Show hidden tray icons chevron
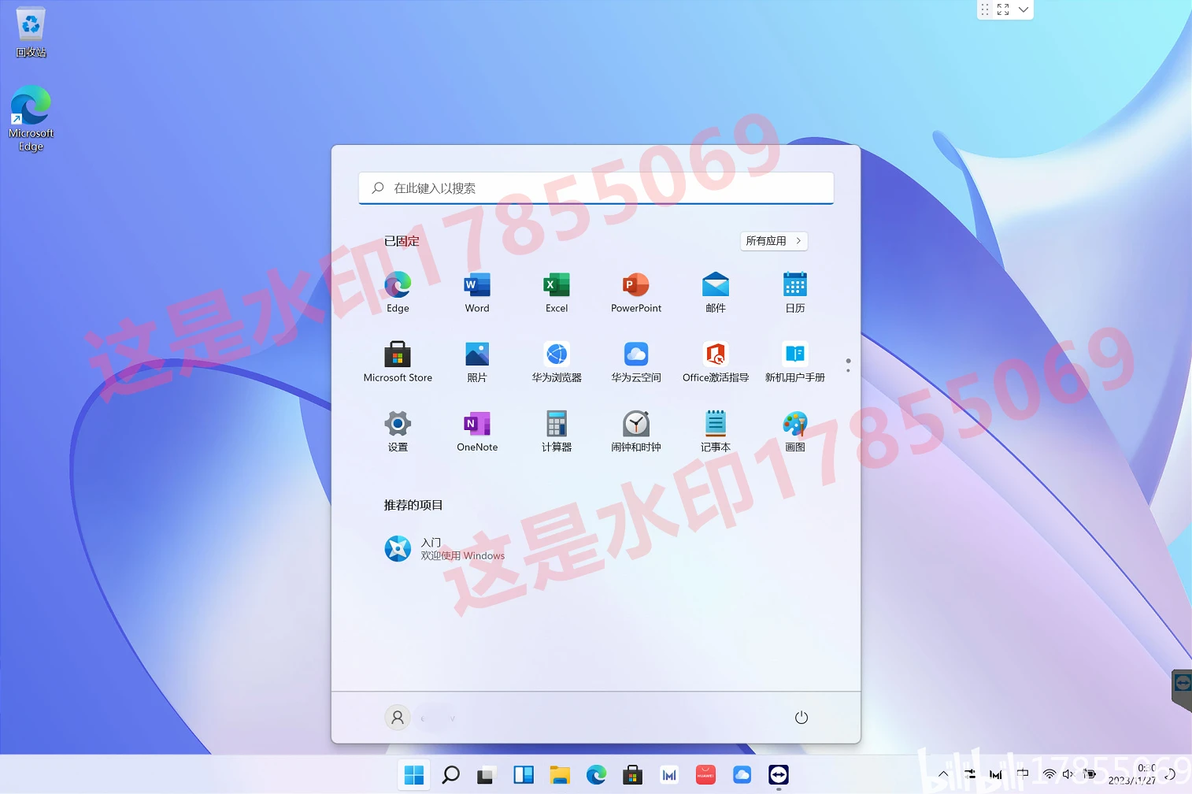The width and height of the screenshot is (1192, 794). [943, 774]
